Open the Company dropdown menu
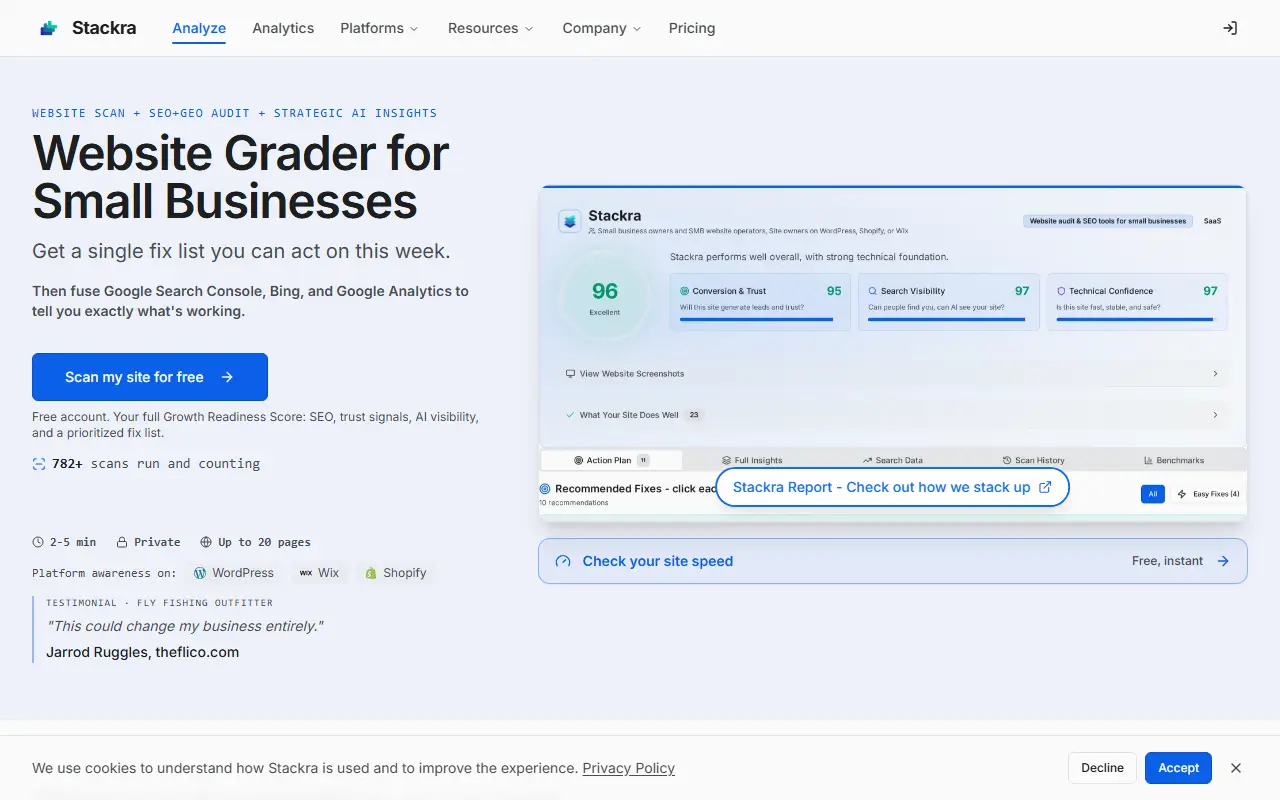The height and width of the screenshot is (800, 1280). [601, 28]
